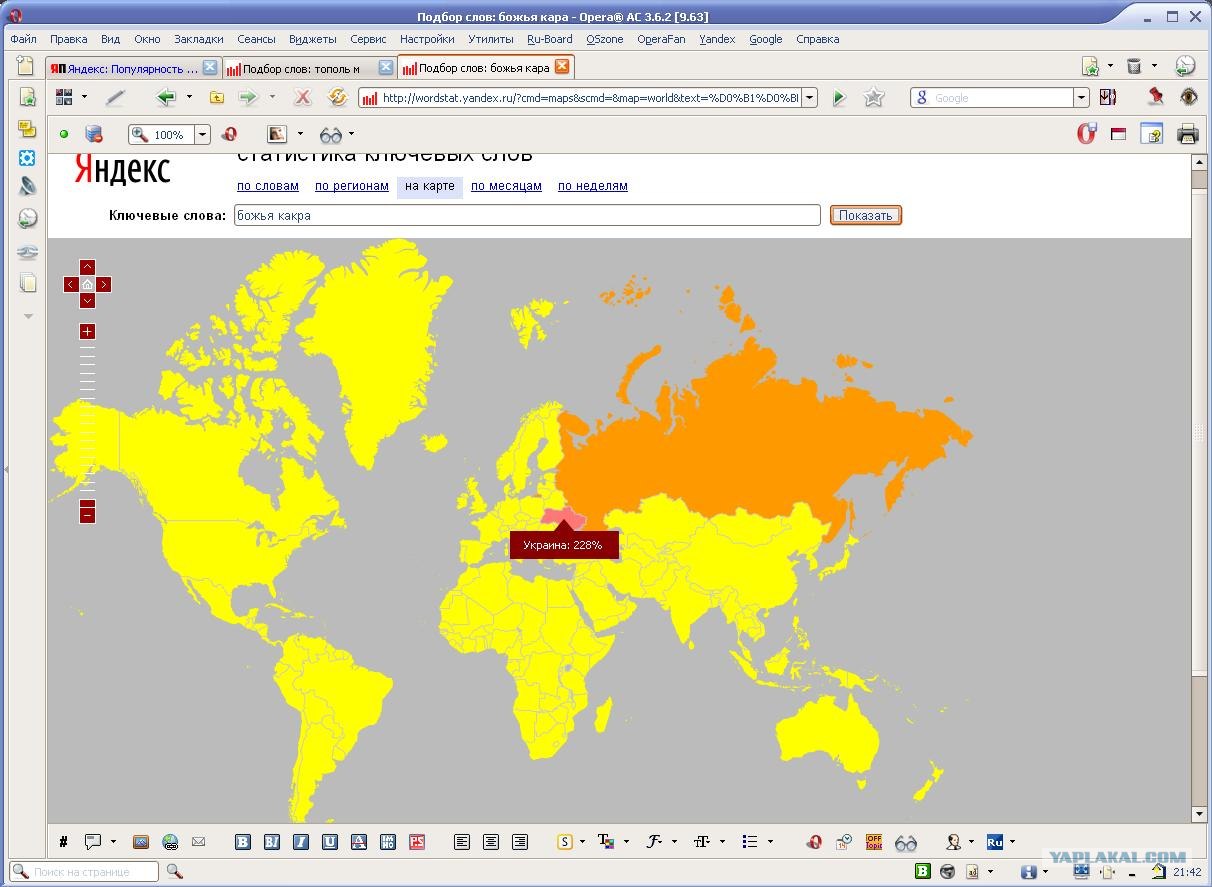This screenshot has width=1212, height=887.
Task: Click the map zoom level slider track
Action: click(88, 420)
